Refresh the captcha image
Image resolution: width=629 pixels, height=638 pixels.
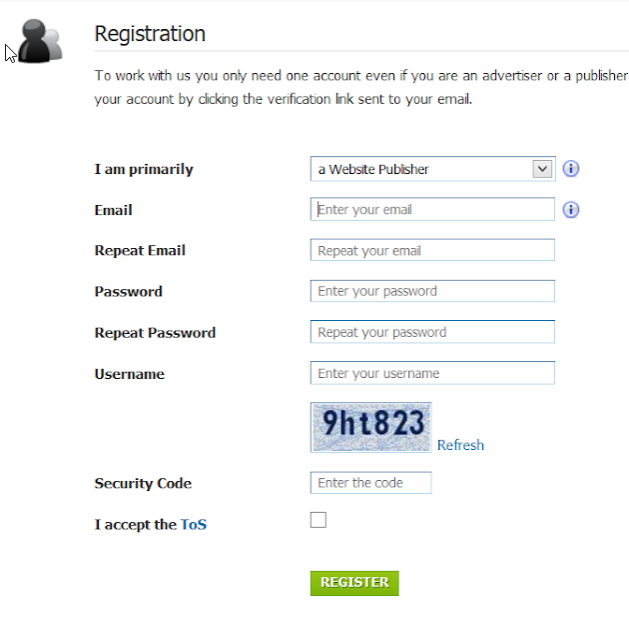click(x=461, y=445)
